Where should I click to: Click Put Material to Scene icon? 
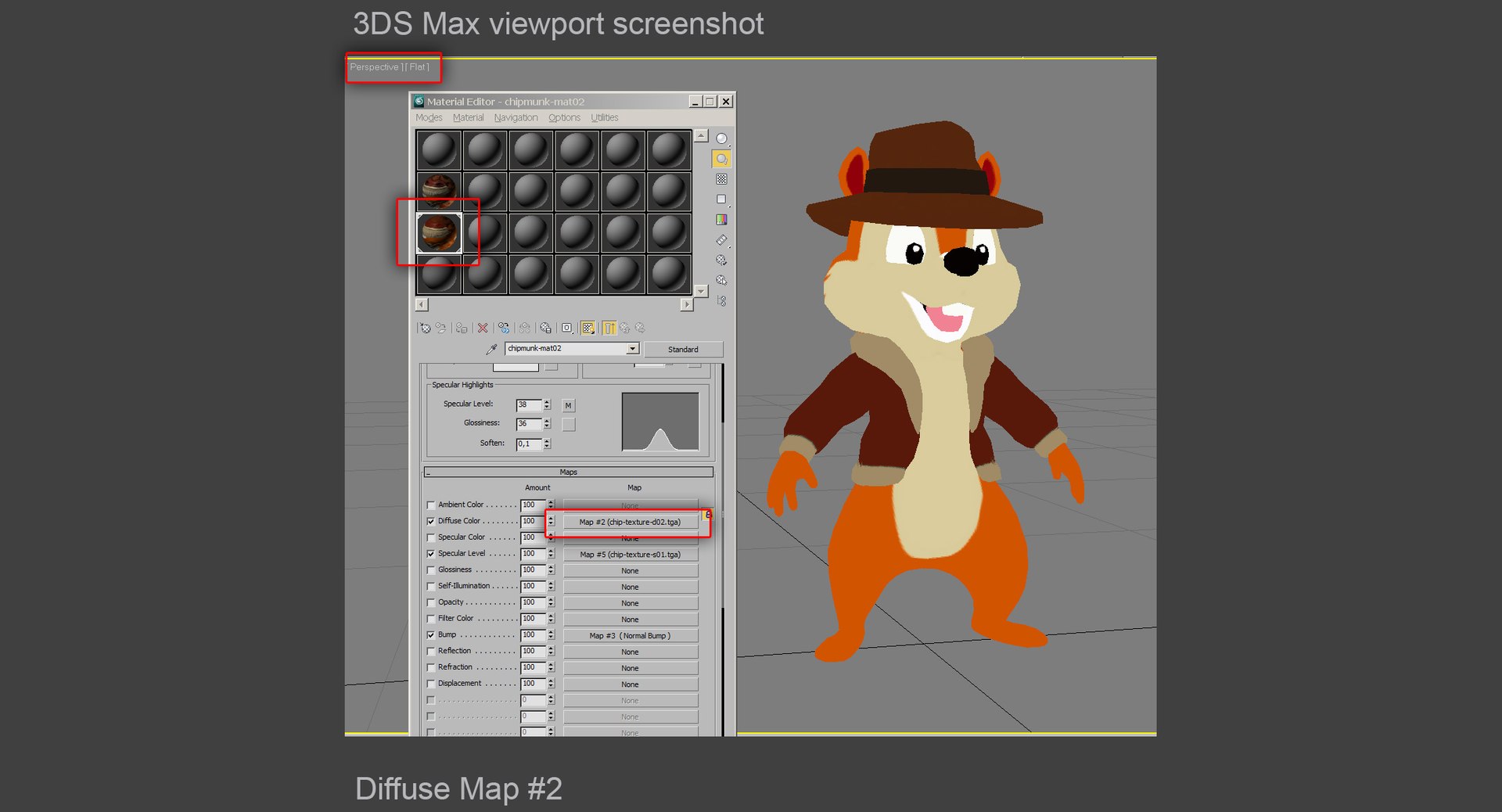441,329
